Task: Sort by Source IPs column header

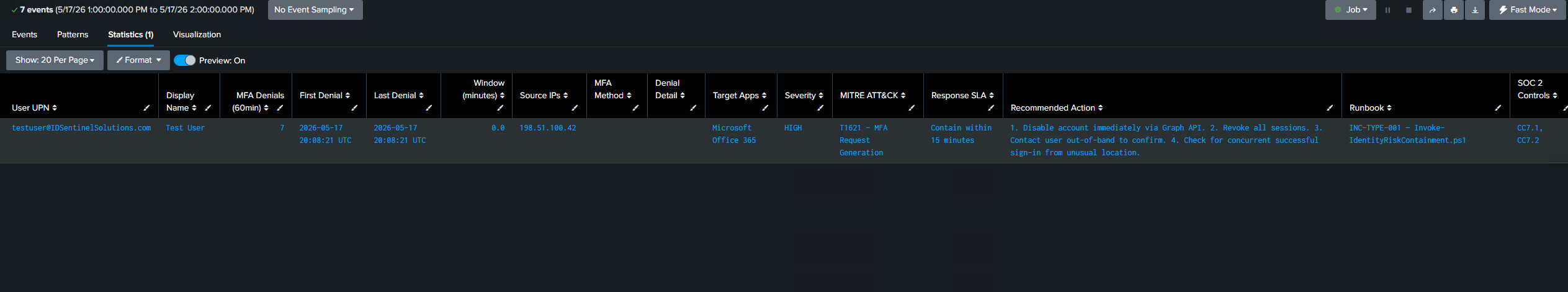Action: coord(544,96)
